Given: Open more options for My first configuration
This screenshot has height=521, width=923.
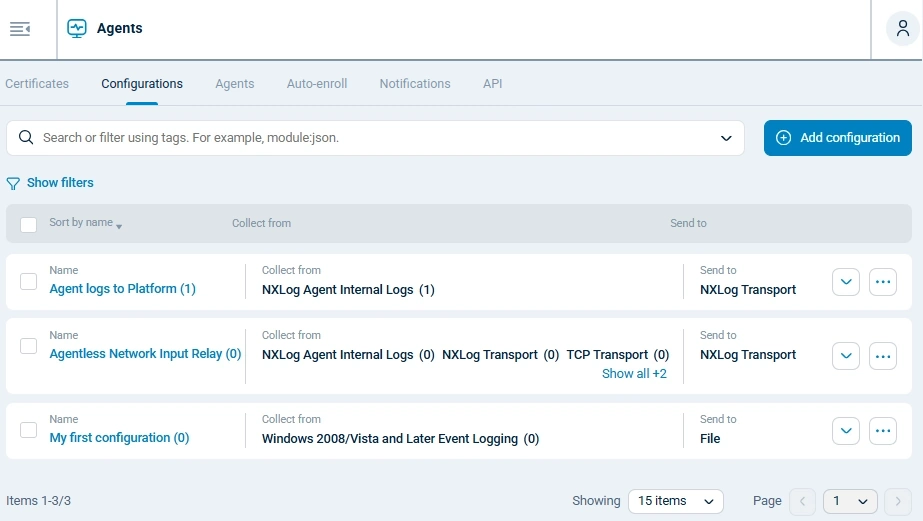Looking at the screenshot, I should (882, 431).
